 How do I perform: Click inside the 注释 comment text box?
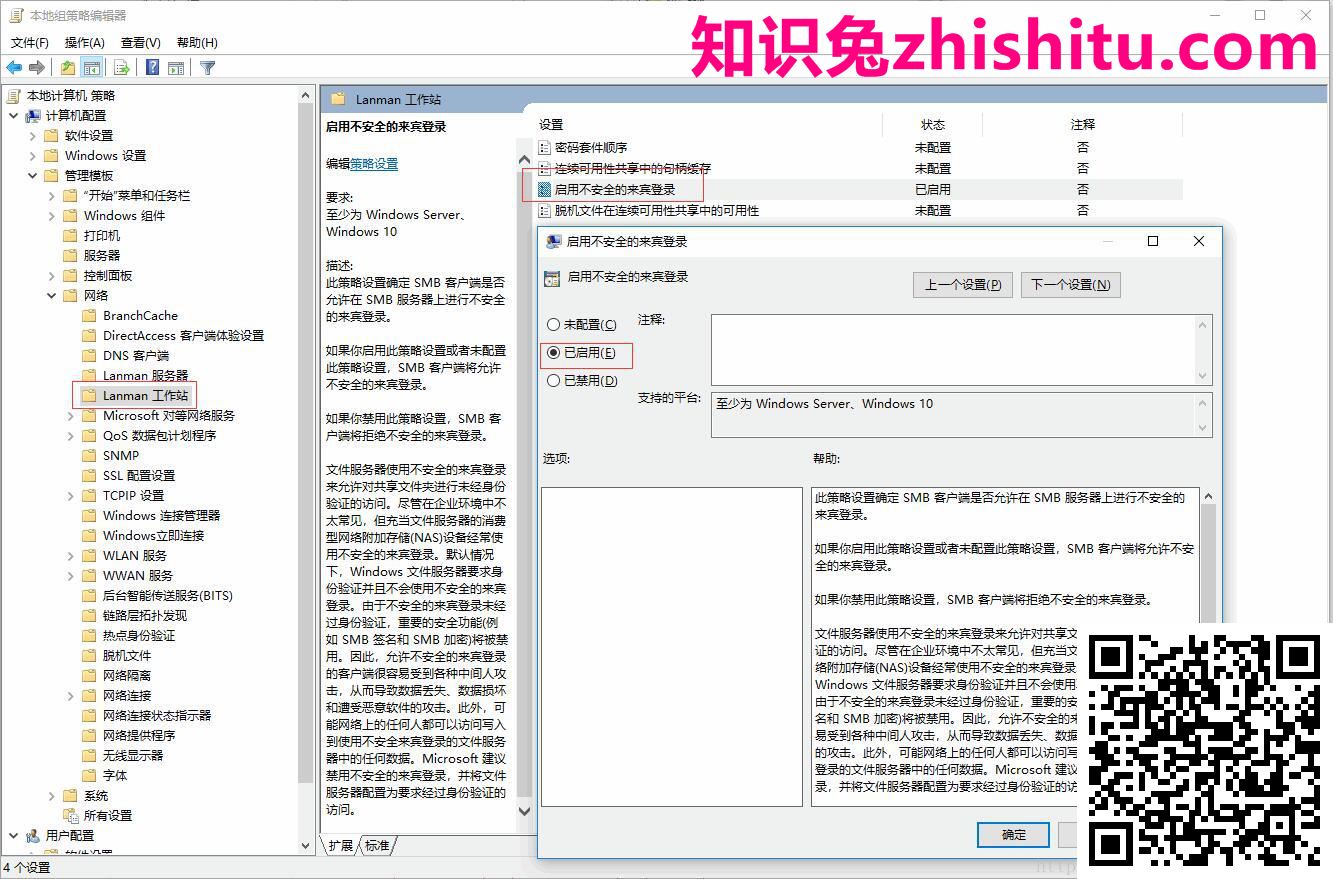tap(953, 349)
